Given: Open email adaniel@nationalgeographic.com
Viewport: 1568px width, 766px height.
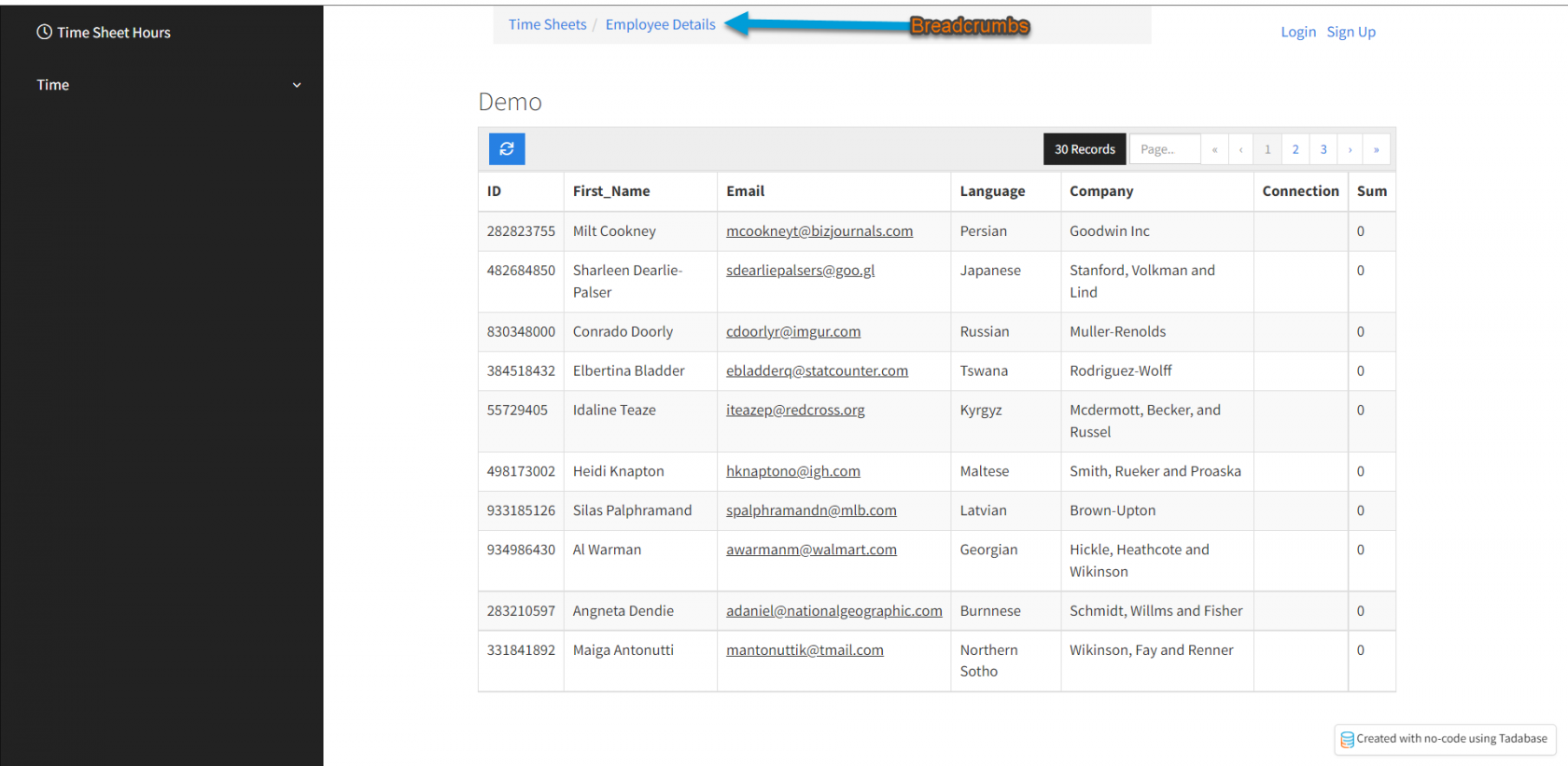Looking at the screenshot, I should [834, 611].
